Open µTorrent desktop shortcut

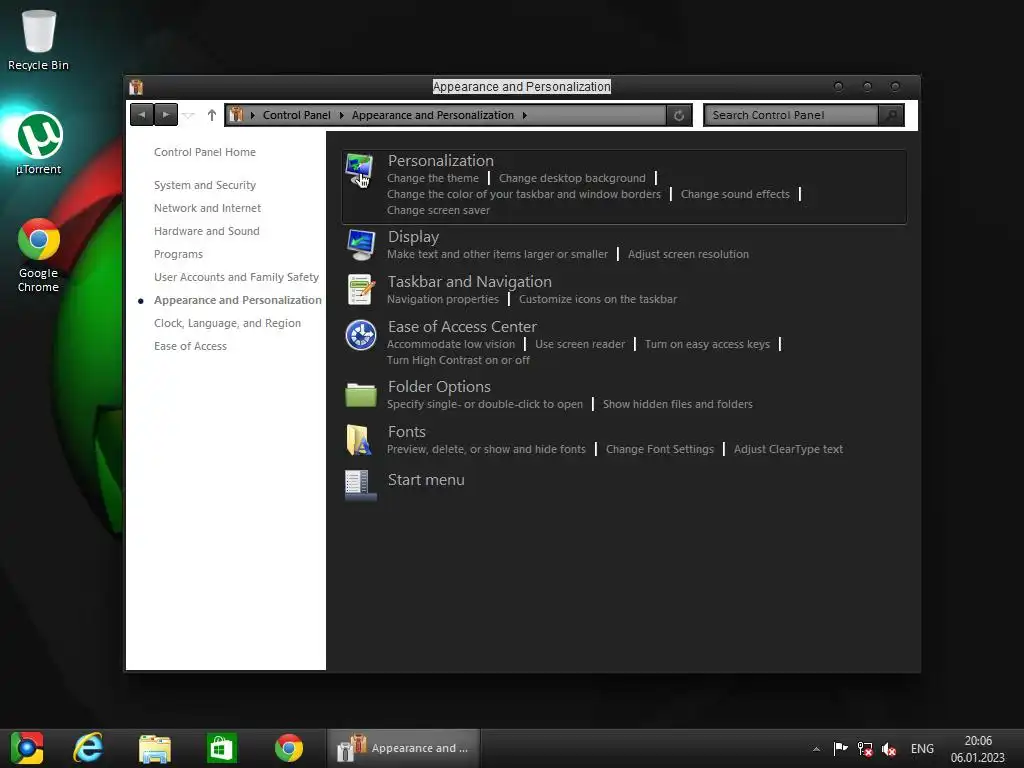coord(39,144)
